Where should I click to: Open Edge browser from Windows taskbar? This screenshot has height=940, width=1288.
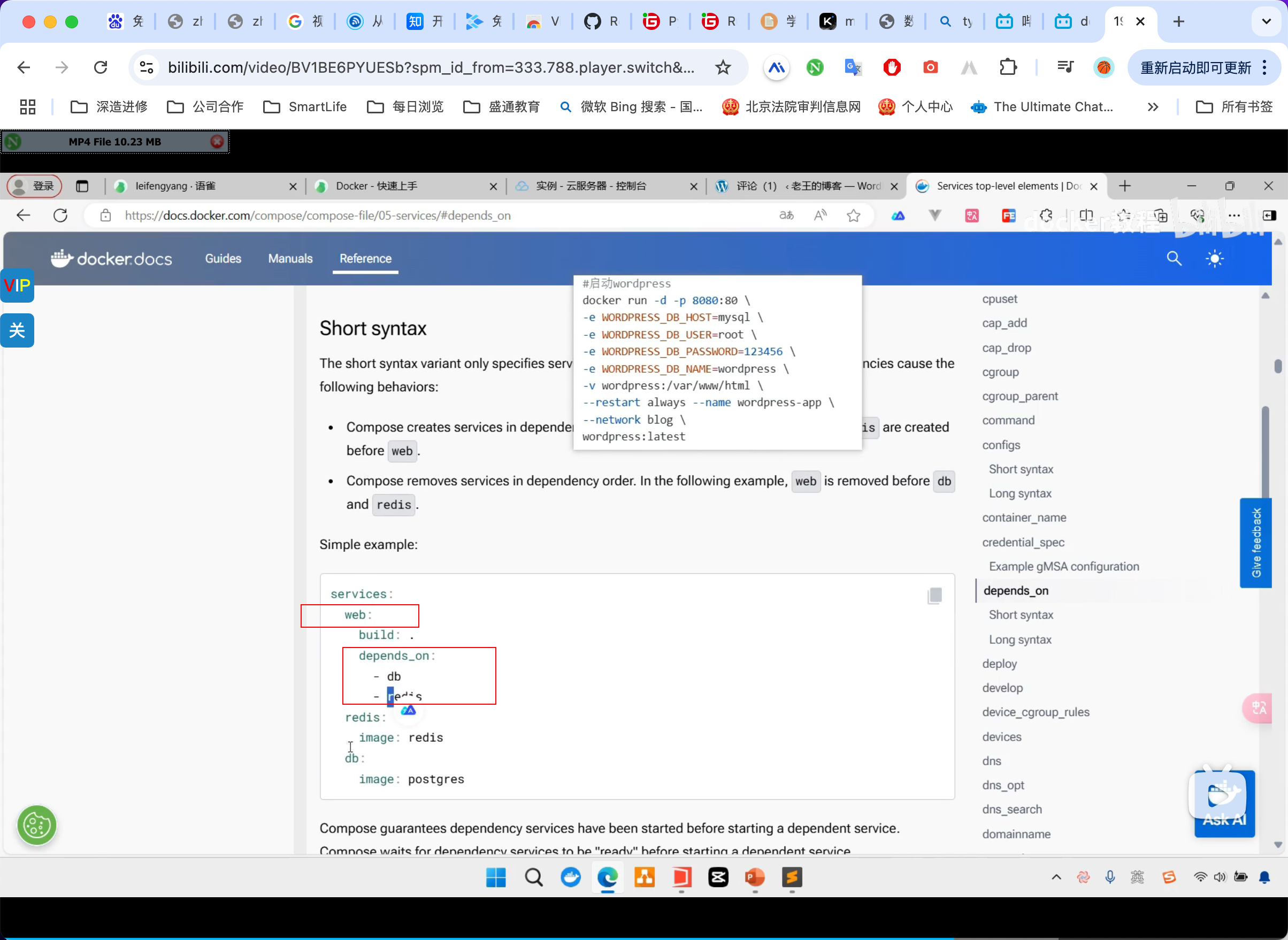pyautogui.click(x=607, y=877)
